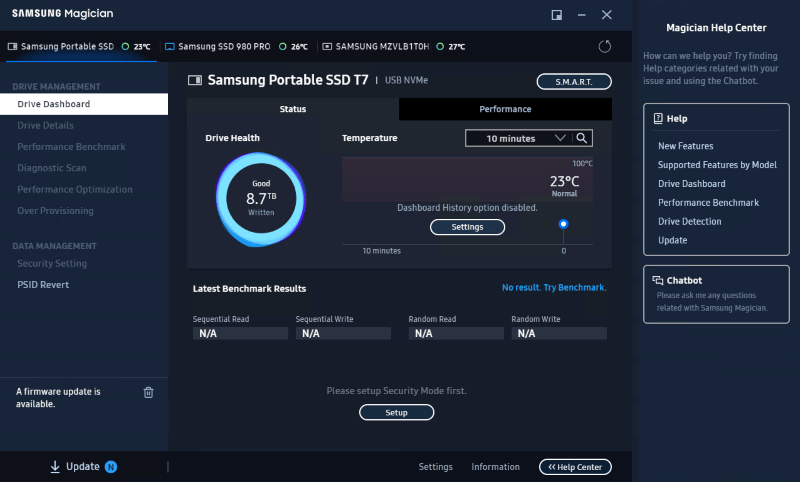Click the Help Center toggle button
Screen dimensions: 800x482
point(575,467)
